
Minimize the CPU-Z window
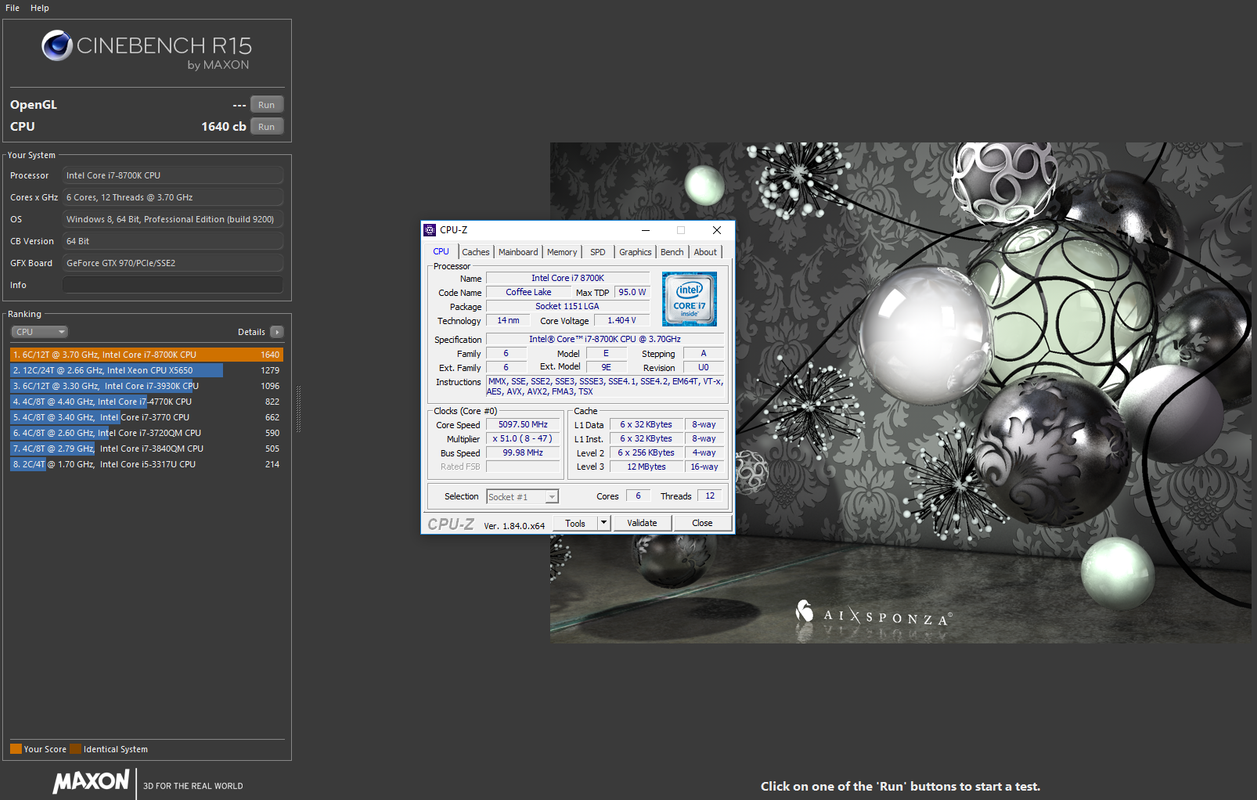click(x=645, y=230)
